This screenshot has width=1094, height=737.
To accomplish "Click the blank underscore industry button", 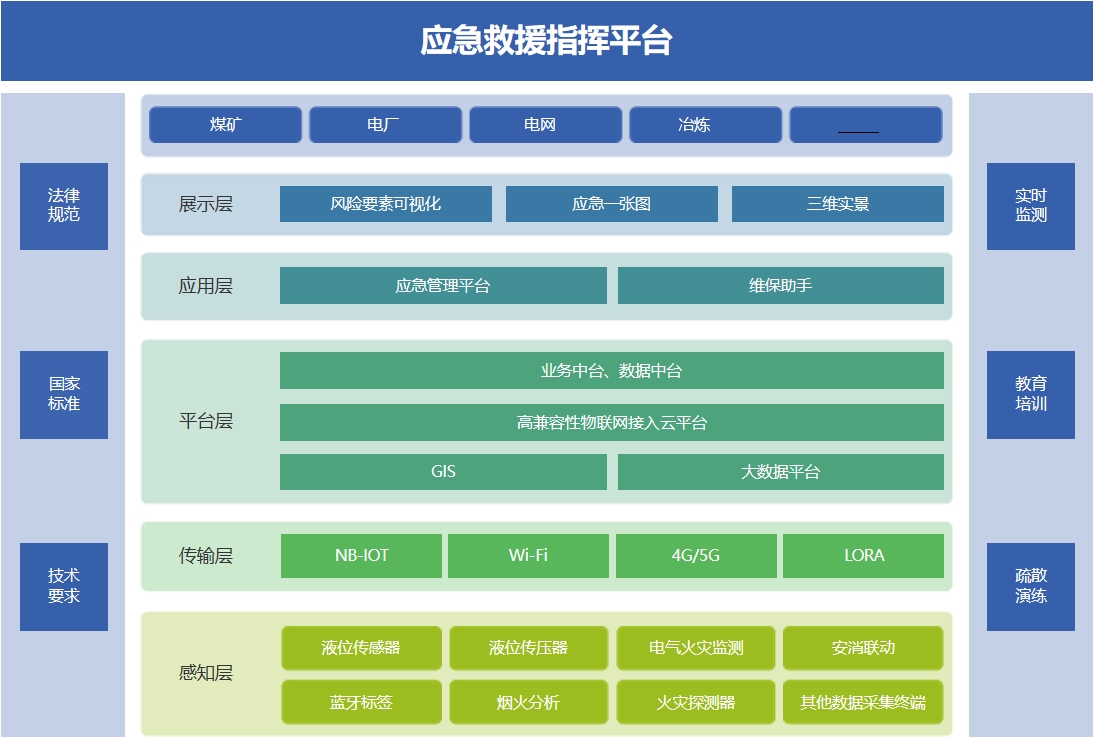I will pyautogui.click(x=865, y=125).
